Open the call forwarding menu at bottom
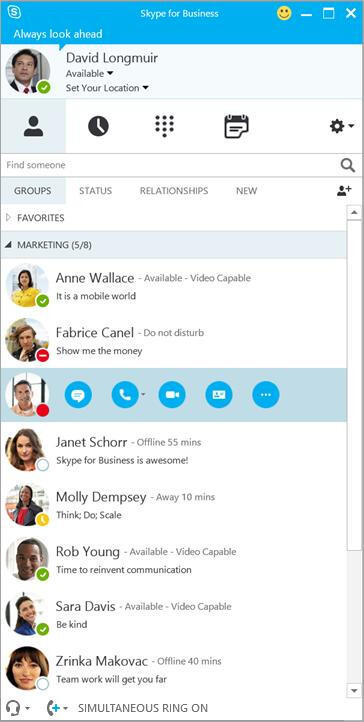This screenshot has height=722, width=364. coord(58,707)
